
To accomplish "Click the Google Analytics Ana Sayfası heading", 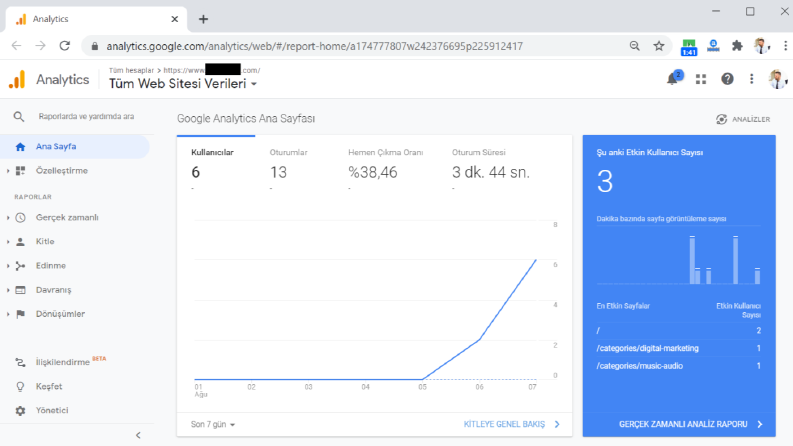I will point(246,119).
